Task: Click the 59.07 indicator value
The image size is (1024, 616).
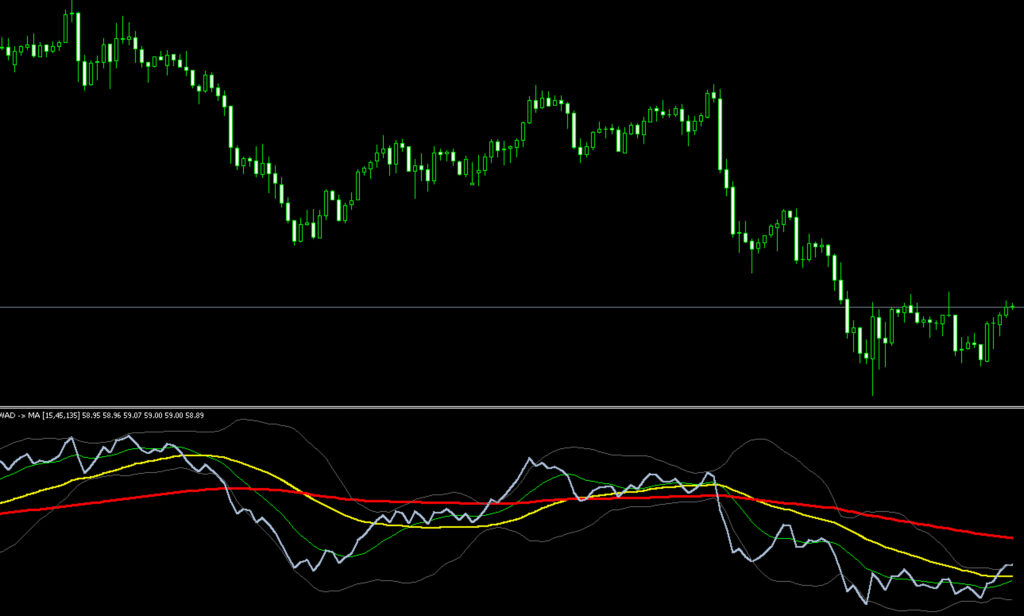Action: click(x=133, y=415)
